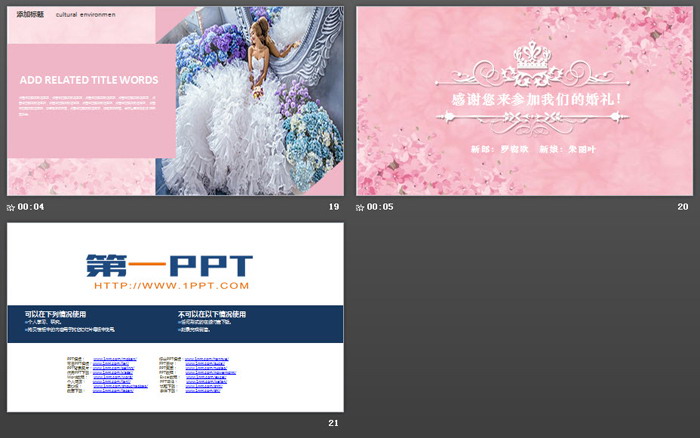Click the transition star icon under slide 20
Viewport: 700px width, 438px height.
pyautogui.click(x=360, y=207)
